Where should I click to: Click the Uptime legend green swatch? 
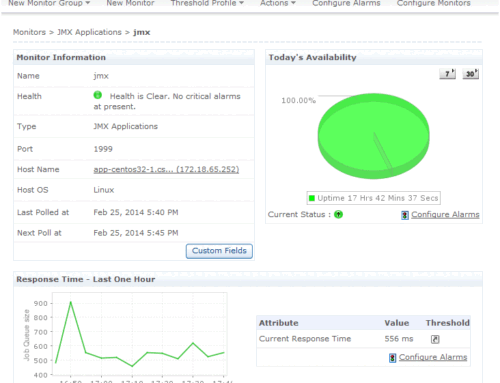tap(312, 198)
